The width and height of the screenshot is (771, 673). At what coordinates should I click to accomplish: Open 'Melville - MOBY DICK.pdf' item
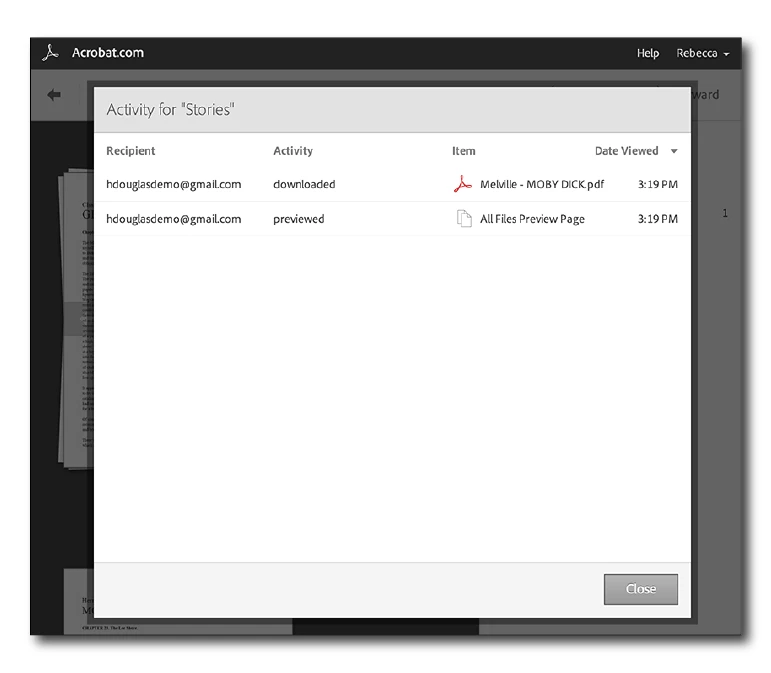click(542, 184)
